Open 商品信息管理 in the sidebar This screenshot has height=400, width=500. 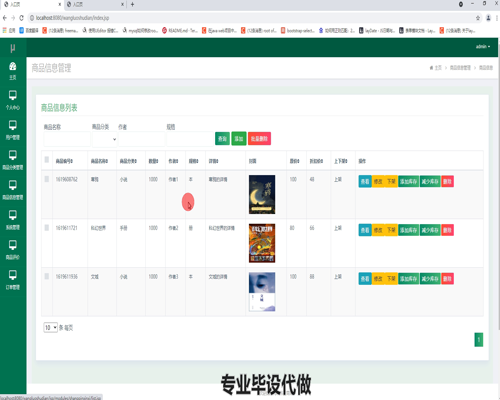13,190
